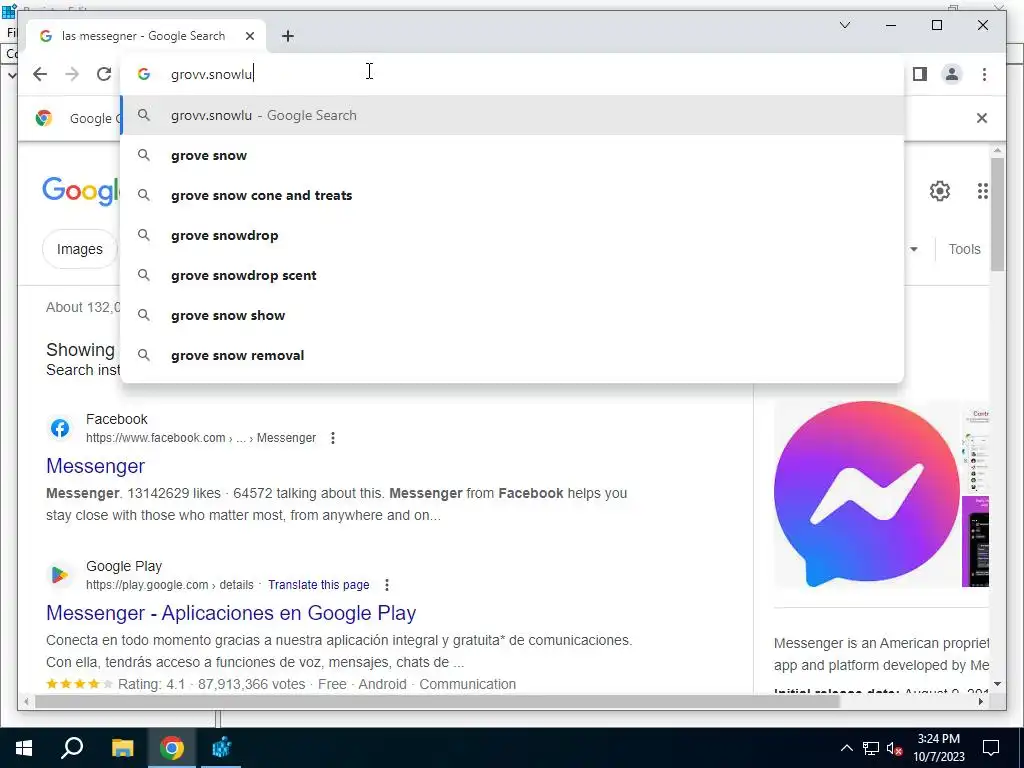Choose the 'grove snow removal' suggestion

pyautogui.click(x=513, y=355)
